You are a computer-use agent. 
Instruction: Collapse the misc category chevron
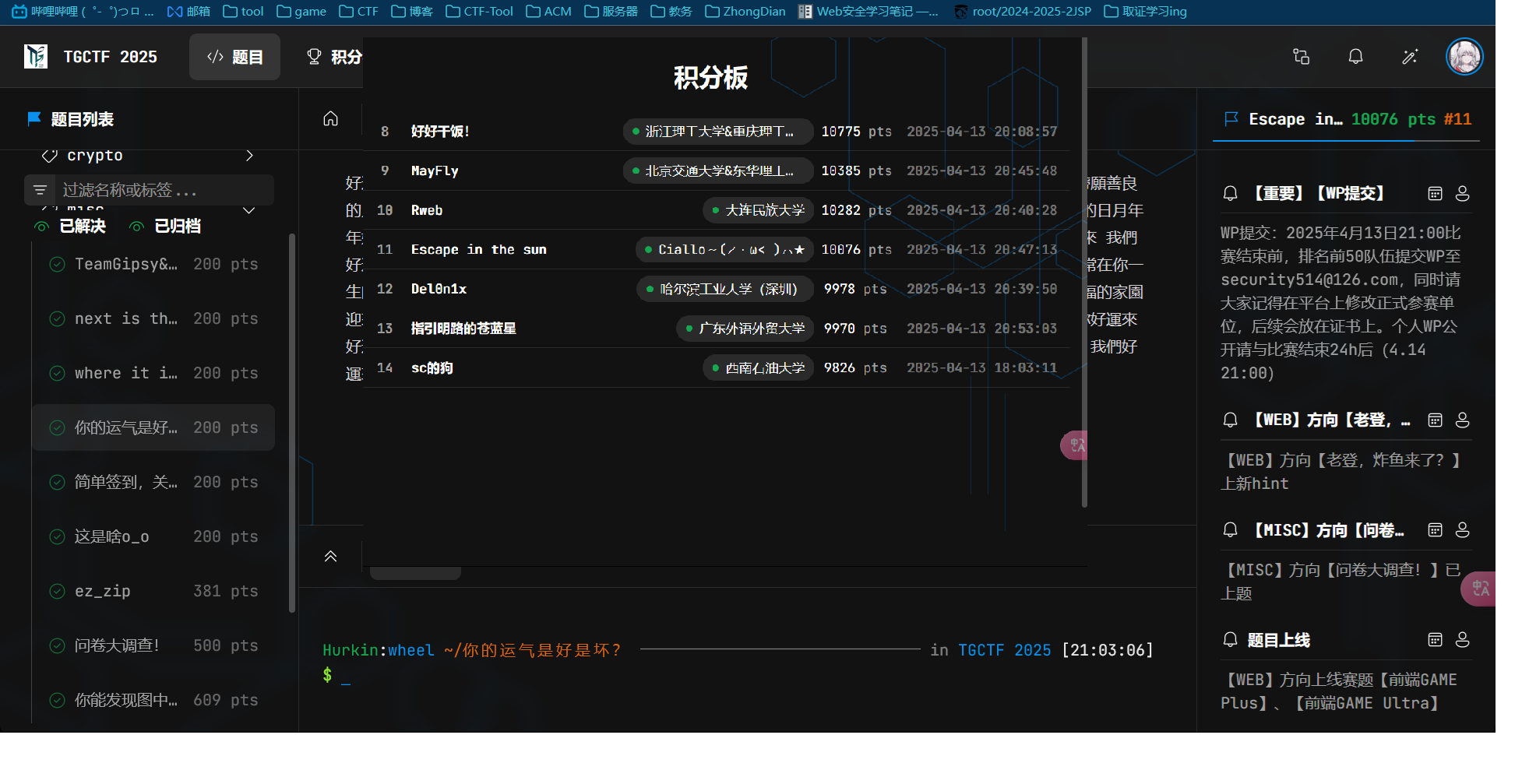coord(249,210)
